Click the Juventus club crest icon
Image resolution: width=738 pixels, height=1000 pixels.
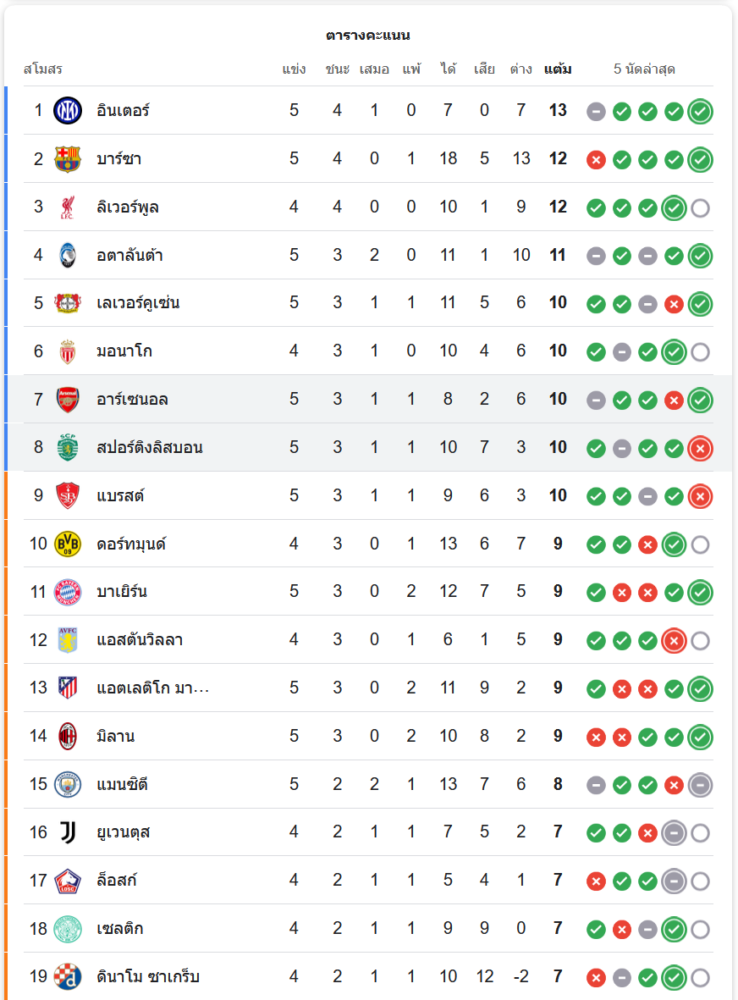67,832
